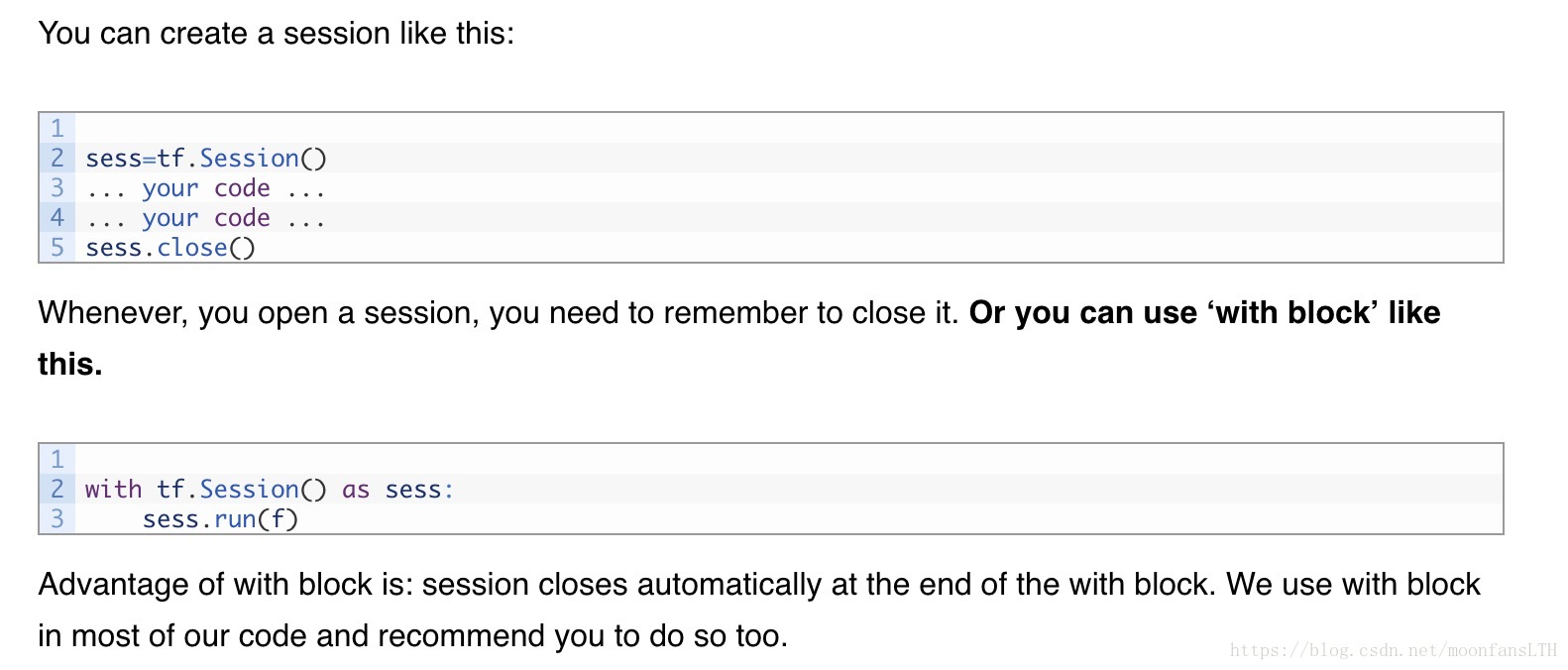Screen dimensions: 1568x670
Task: Click the sess.close() code line
Action: 170,248
